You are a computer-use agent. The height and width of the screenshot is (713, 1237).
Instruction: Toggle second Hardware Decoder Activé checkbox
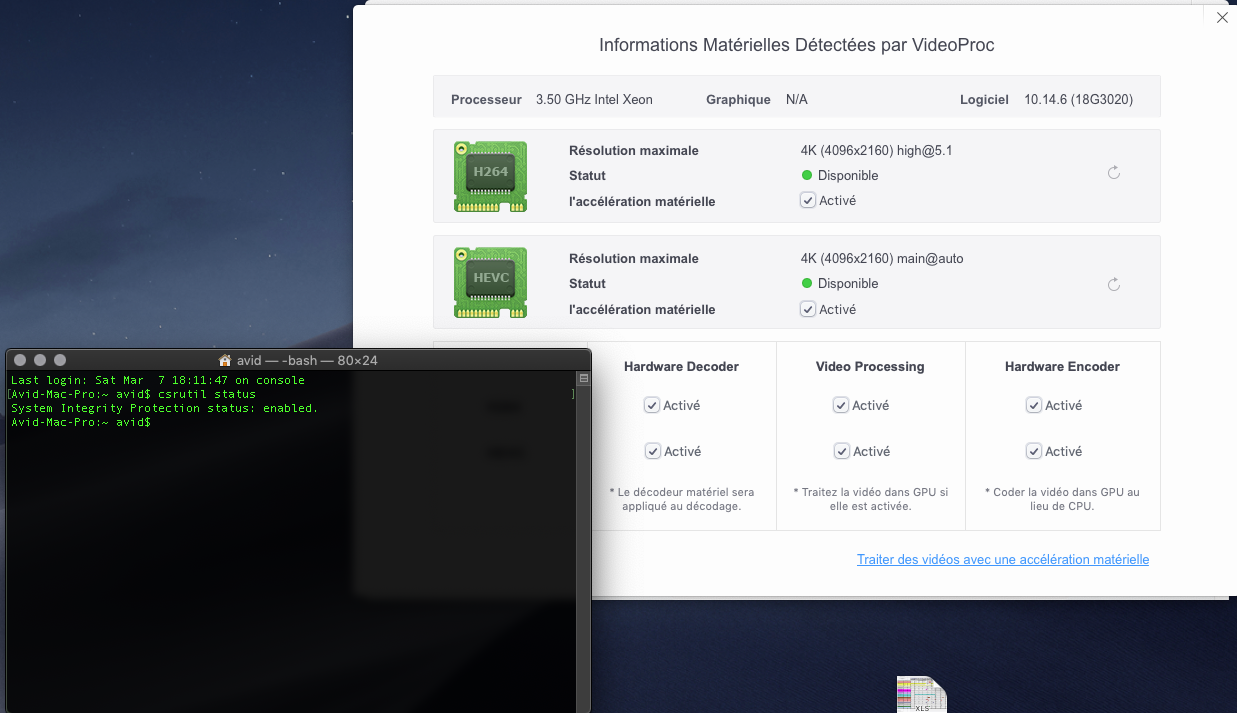652,451
